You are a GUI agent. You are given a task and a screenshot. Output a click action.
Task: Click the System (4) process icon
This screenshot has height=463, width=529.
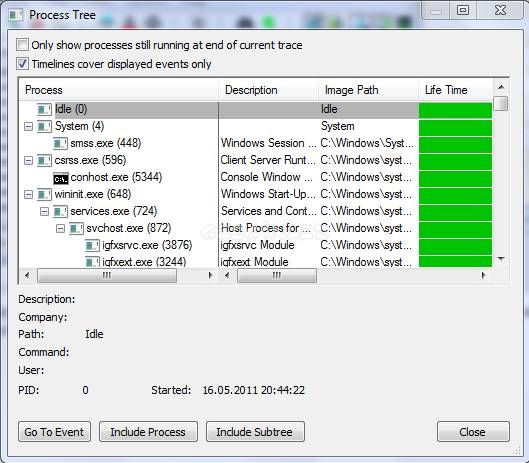pos(44,127)
